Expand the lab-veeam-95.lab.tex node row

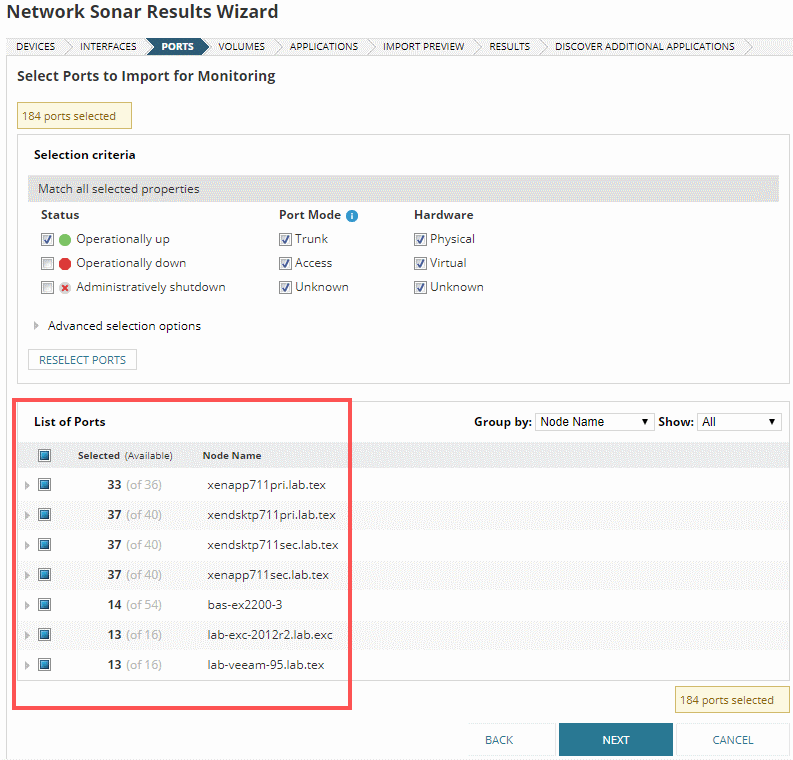click(27, 665)
